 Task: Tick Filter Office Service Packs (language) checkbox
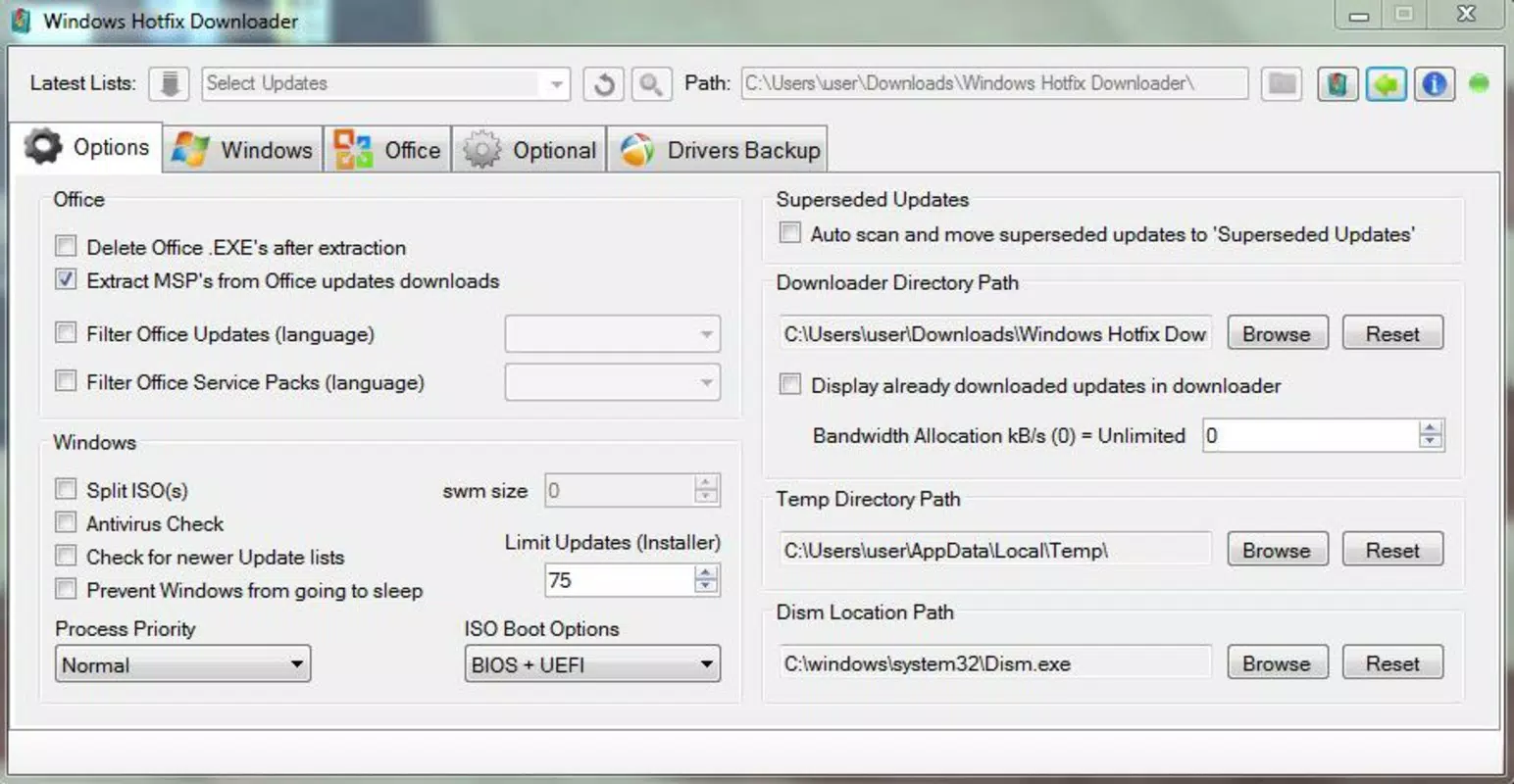coord(66,380)
